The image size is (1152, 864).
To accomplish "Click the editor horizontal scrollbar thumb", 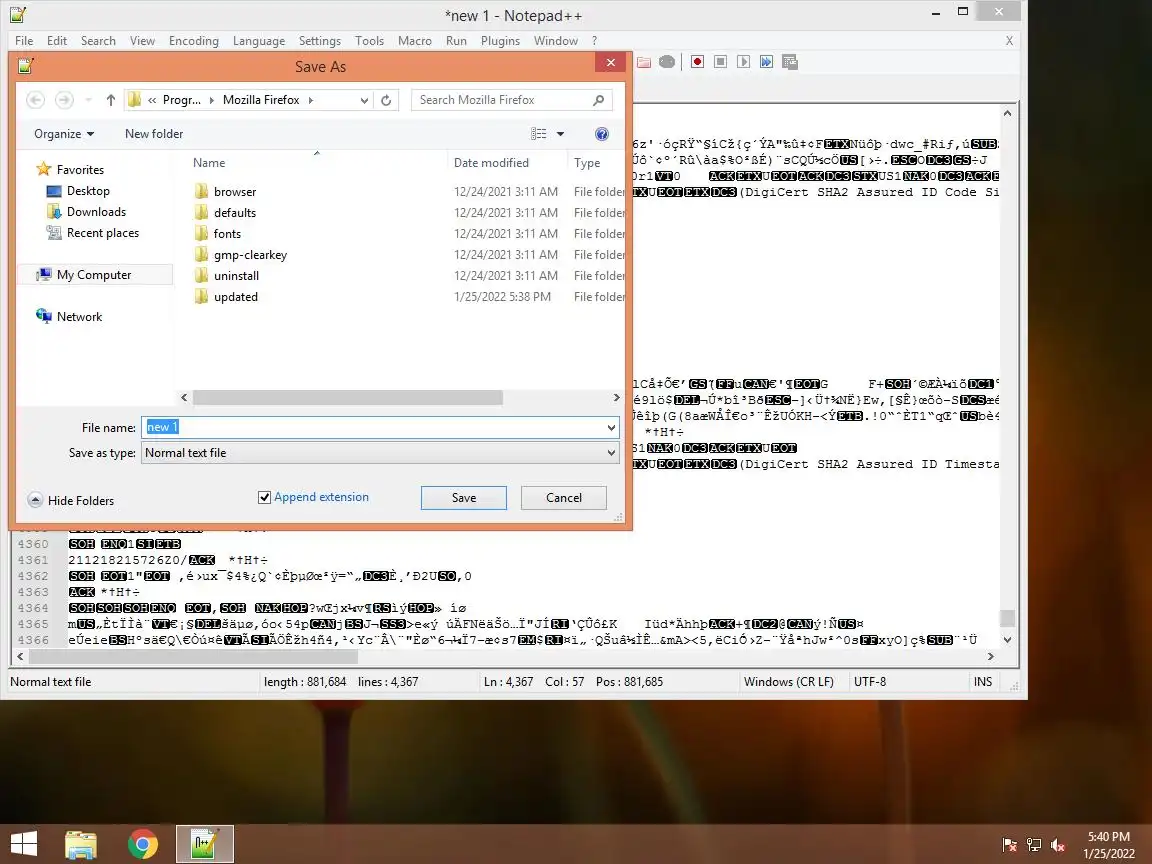I will (x=193, y=657).
